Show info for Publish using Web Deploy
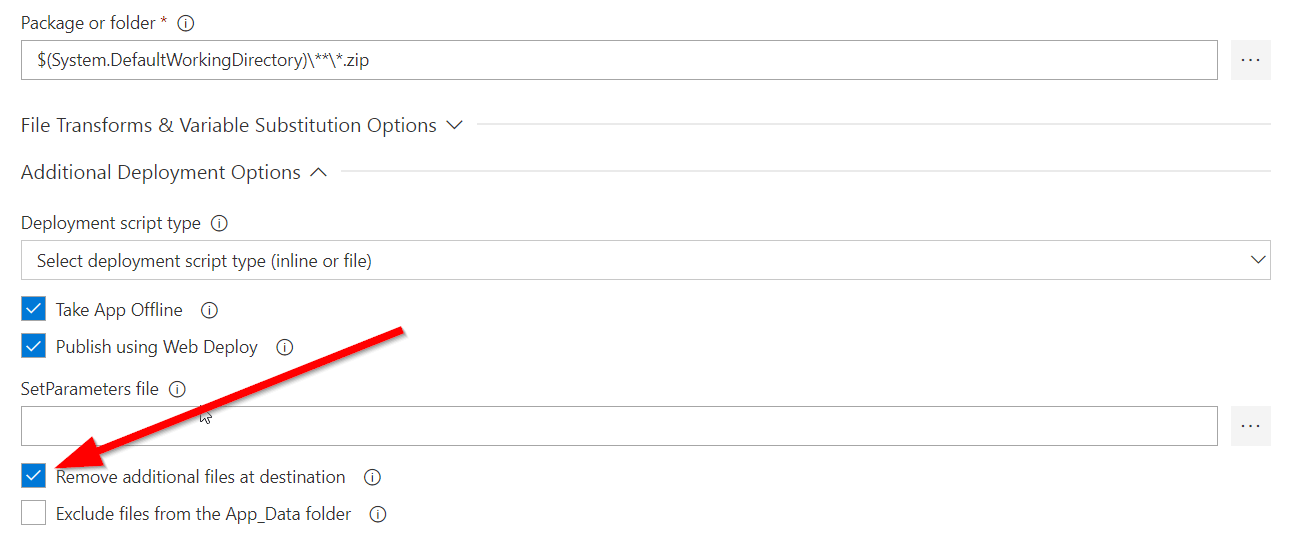 click(284, 347)
